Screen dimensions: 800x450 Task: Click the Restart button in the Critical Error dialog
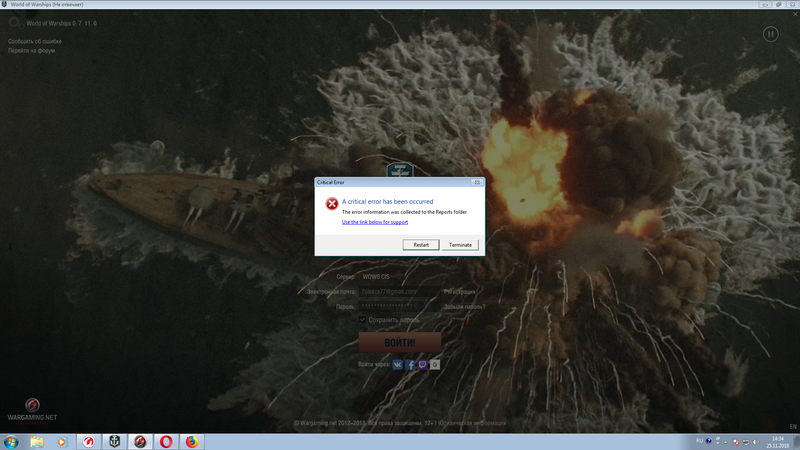[421, 245]
